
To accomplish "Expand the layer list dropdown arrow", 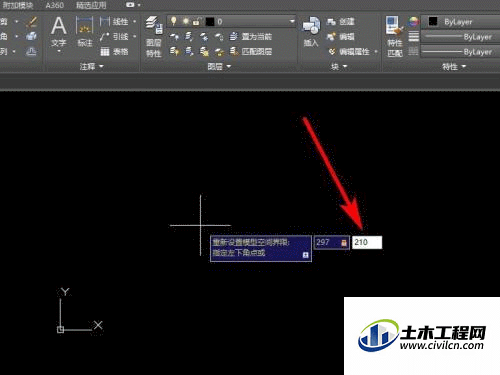I will pos(292,22).
